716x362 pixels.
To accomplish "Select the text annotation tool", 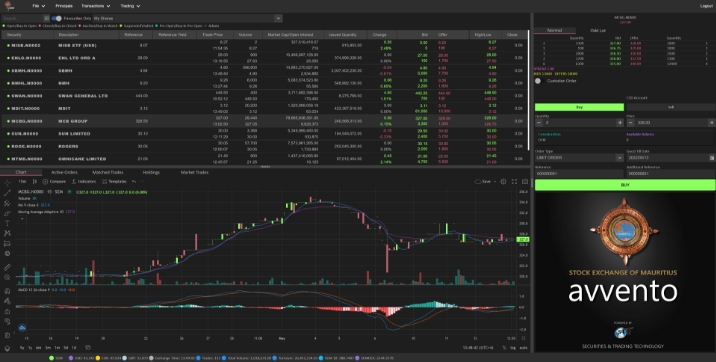I will click(x=7, y=223).
